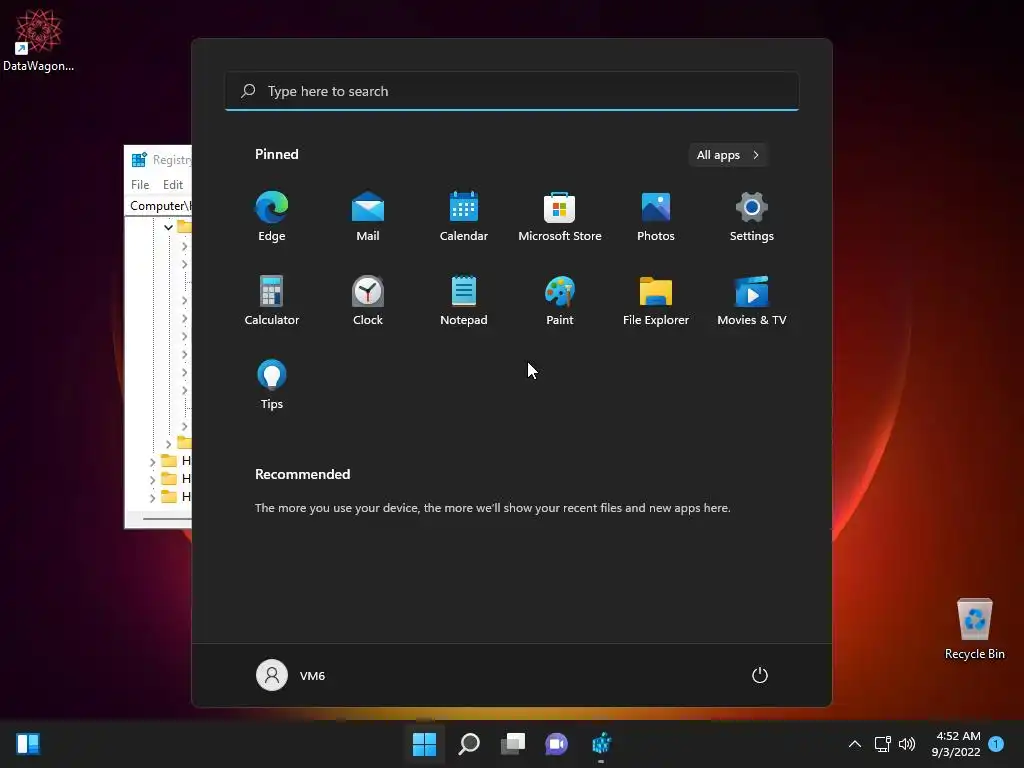Open File menu in Registry Editor
This screenshot has width=1024, height=768.
[x=140, y=185]
